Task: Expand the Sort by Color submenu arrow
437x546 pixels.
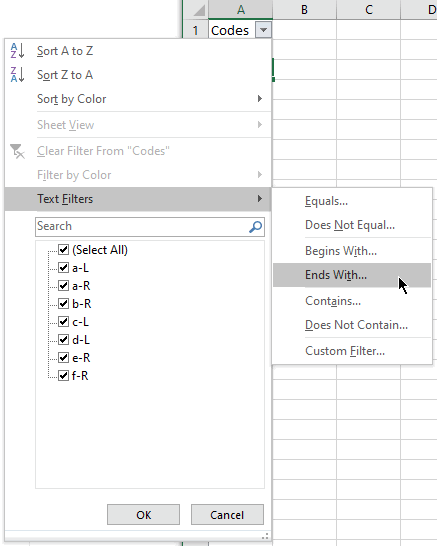Action: coord(260,99)
